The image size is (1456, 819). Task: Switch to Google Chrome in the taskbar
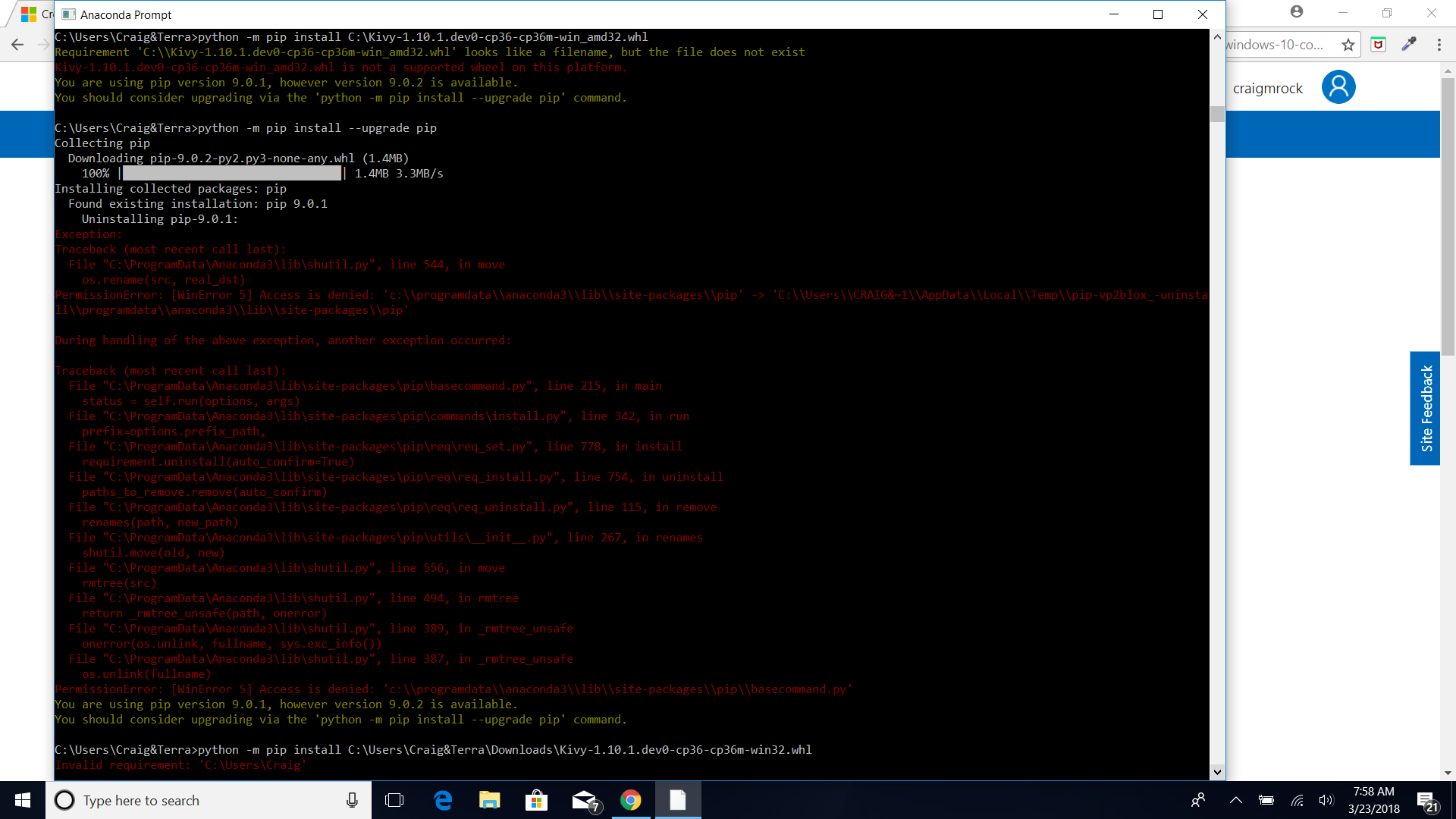pos(631,800)
